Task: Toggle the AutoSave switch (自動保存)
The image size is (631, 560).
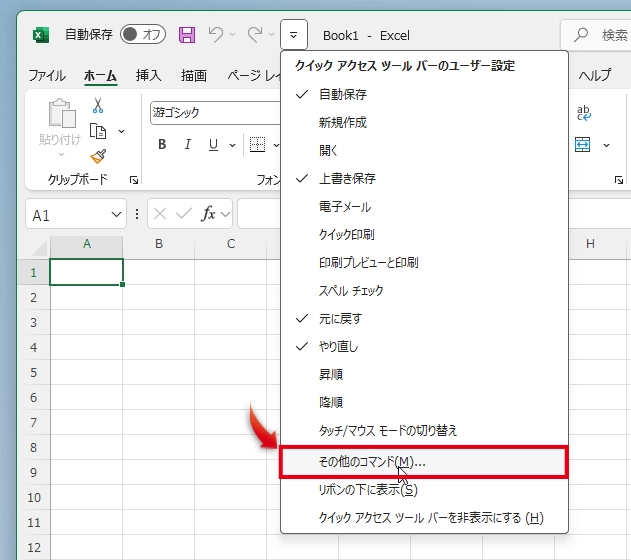Action: [x=143, y=35]
